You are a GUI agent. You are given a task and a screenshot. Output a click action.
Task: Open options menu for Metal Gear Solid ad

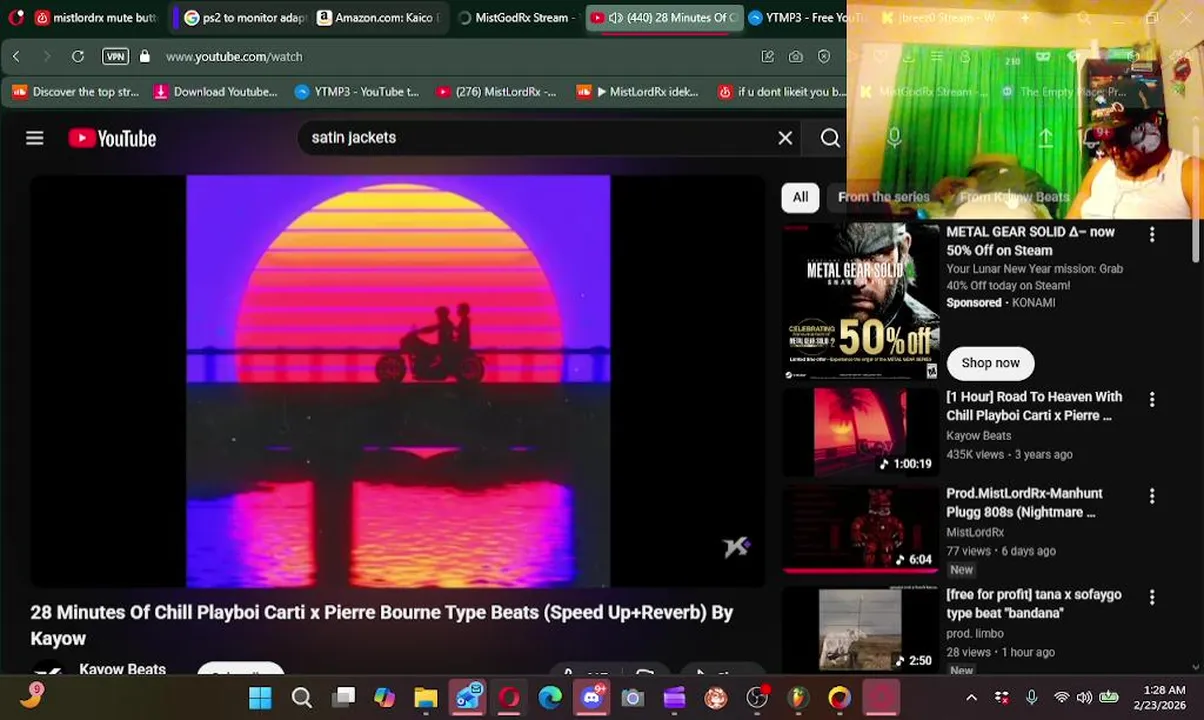pyautogui.click(x=1152, y=234)
